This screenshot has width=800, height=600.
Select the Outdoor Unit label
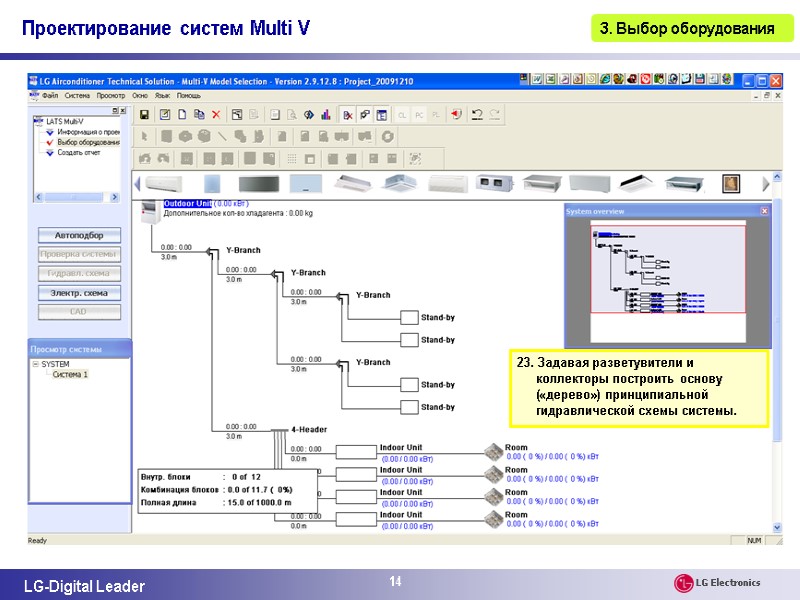click(187, 204)
